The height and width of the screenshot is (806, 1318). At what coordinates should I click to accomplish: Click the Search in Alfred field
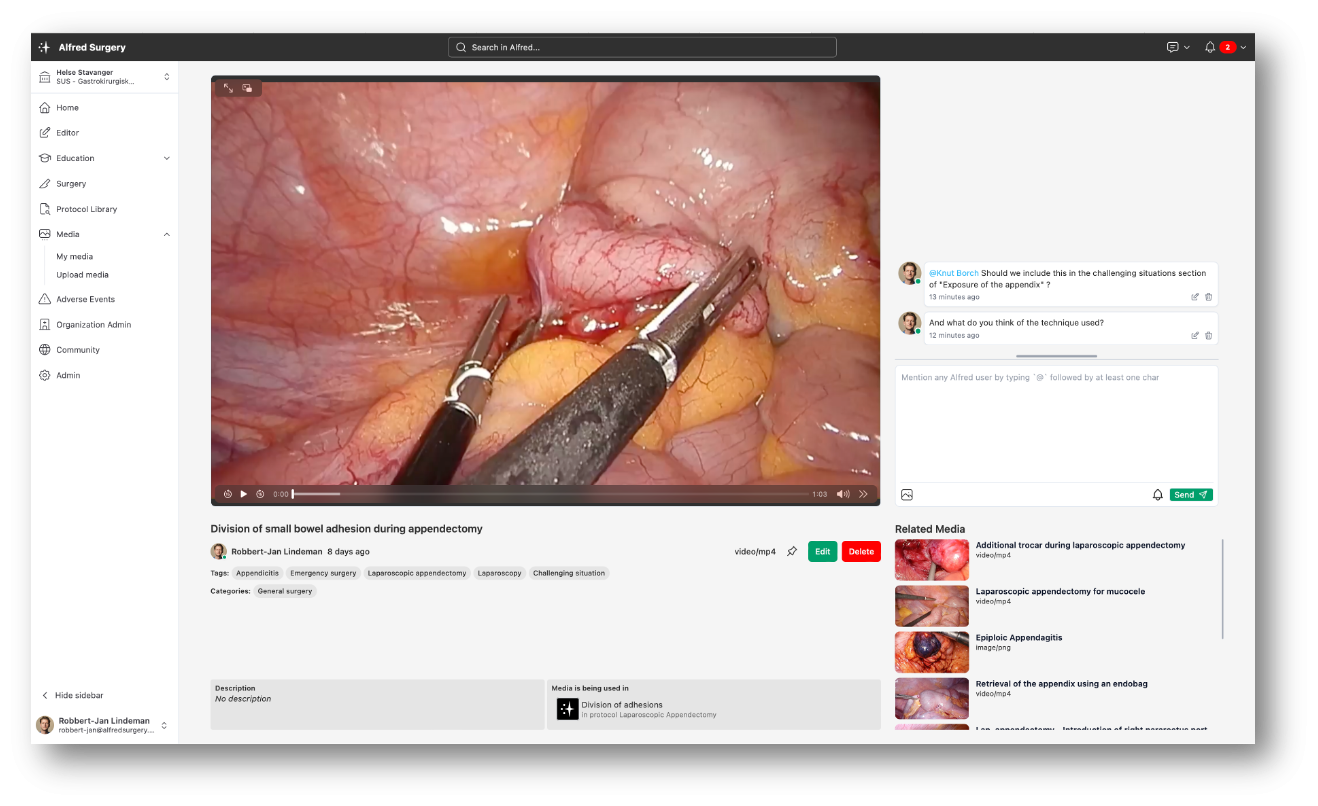[642, 47]
